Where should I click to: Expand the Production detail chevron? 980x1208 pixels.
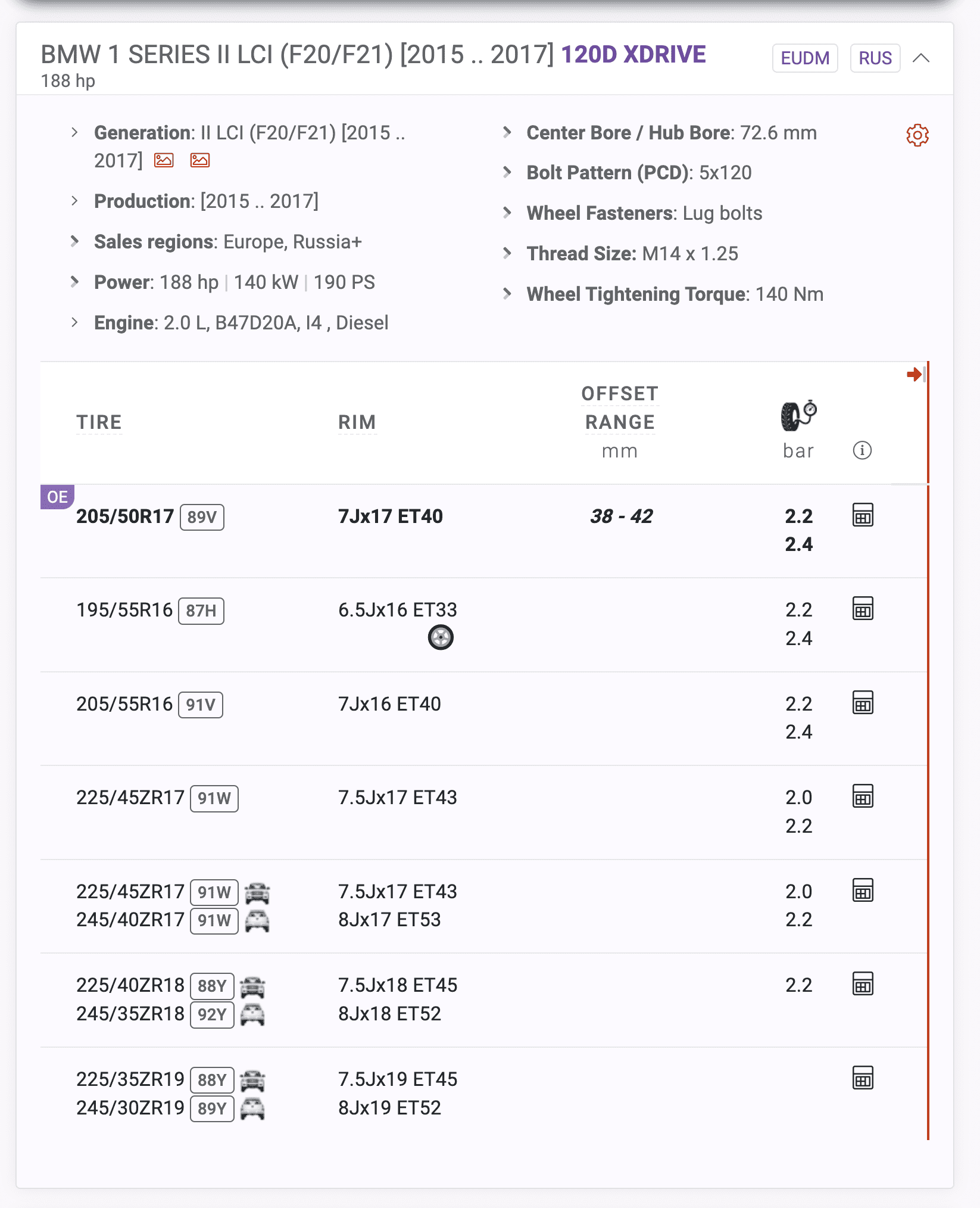click(x=74, y=201)
